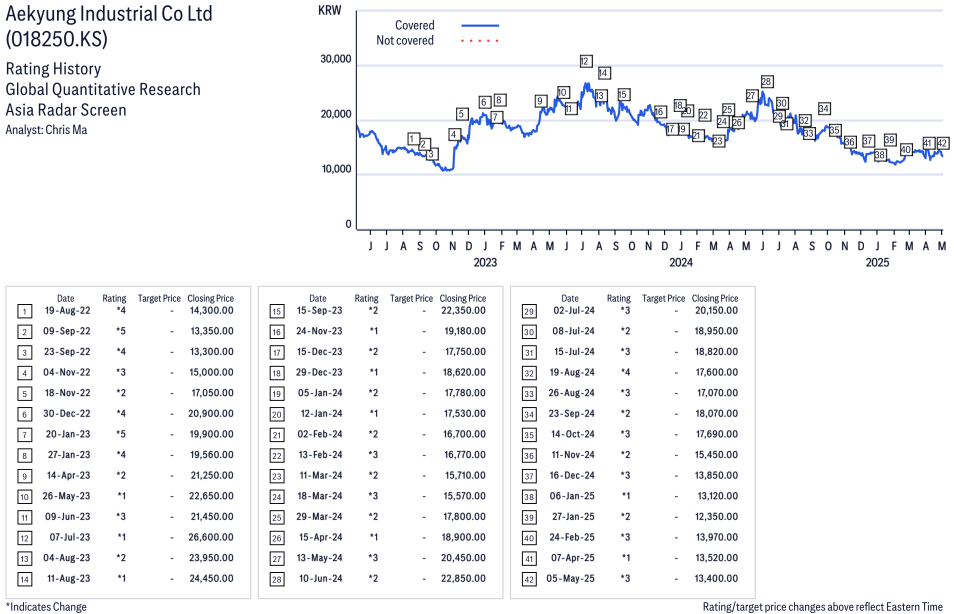Click the "Not covered" legend label

[405, 40]
